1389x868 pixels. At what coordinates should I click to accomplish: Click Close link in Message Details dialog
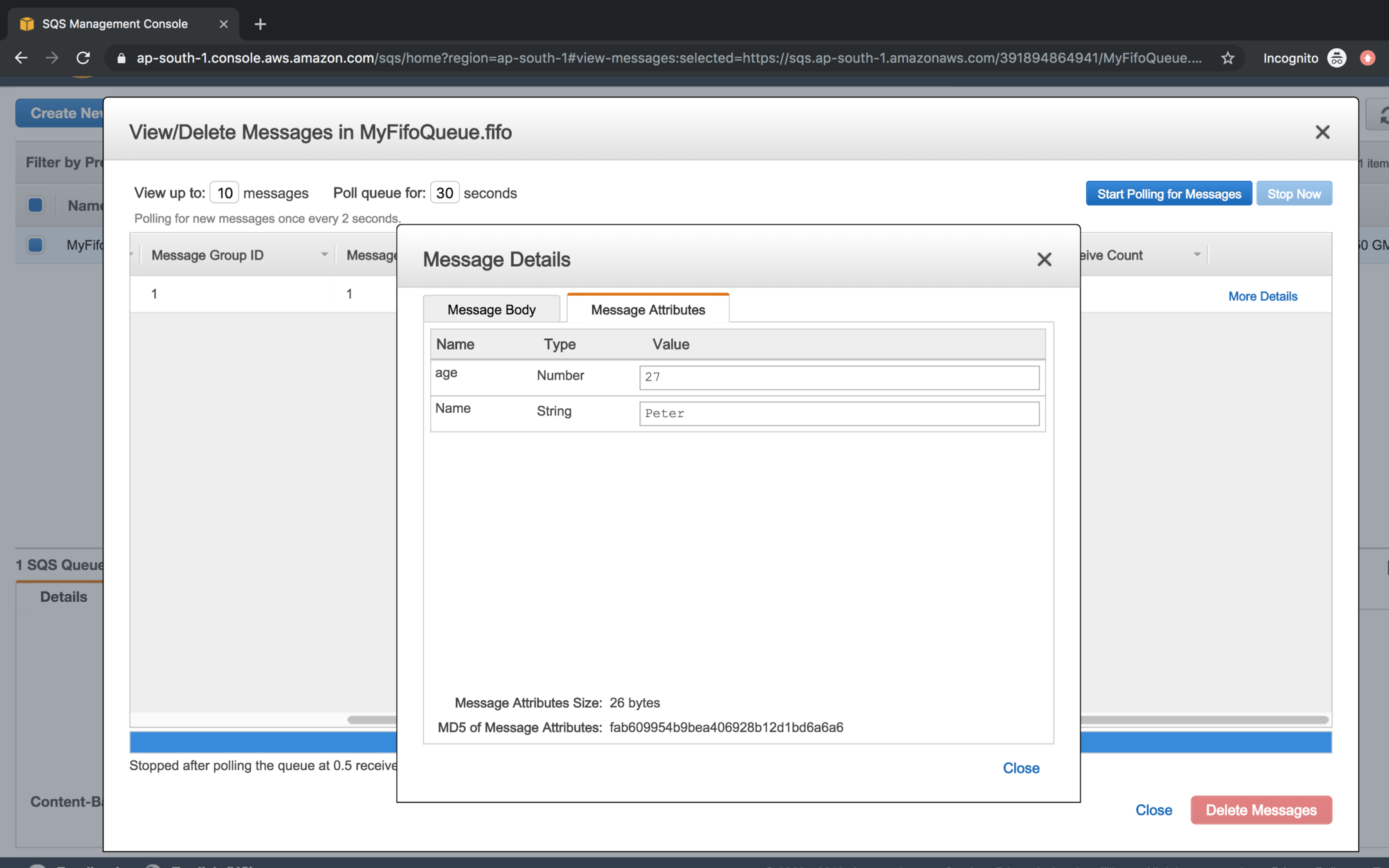click(x=1021, y=768)
